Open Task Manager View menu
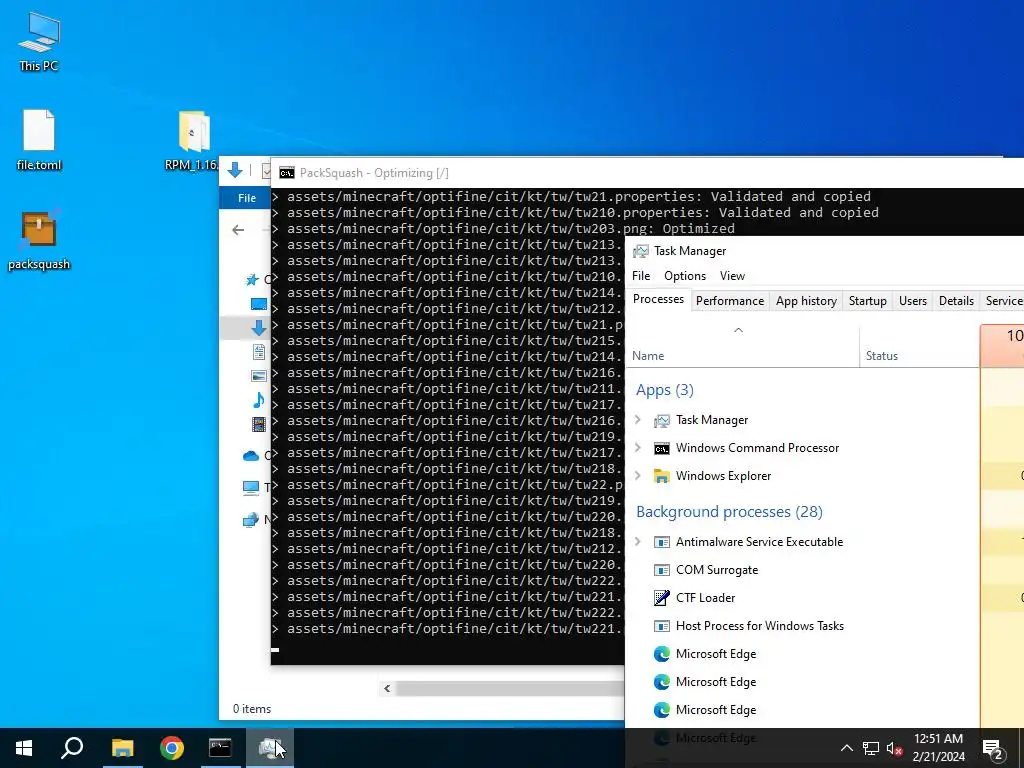Viewport: 1024px width, 768px height. coord(732,276)
